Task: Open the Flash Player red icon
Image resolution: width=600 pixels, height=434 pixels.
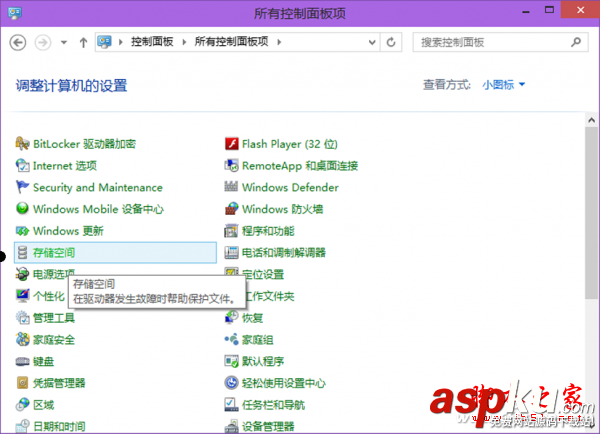Action: click(232, 144)
